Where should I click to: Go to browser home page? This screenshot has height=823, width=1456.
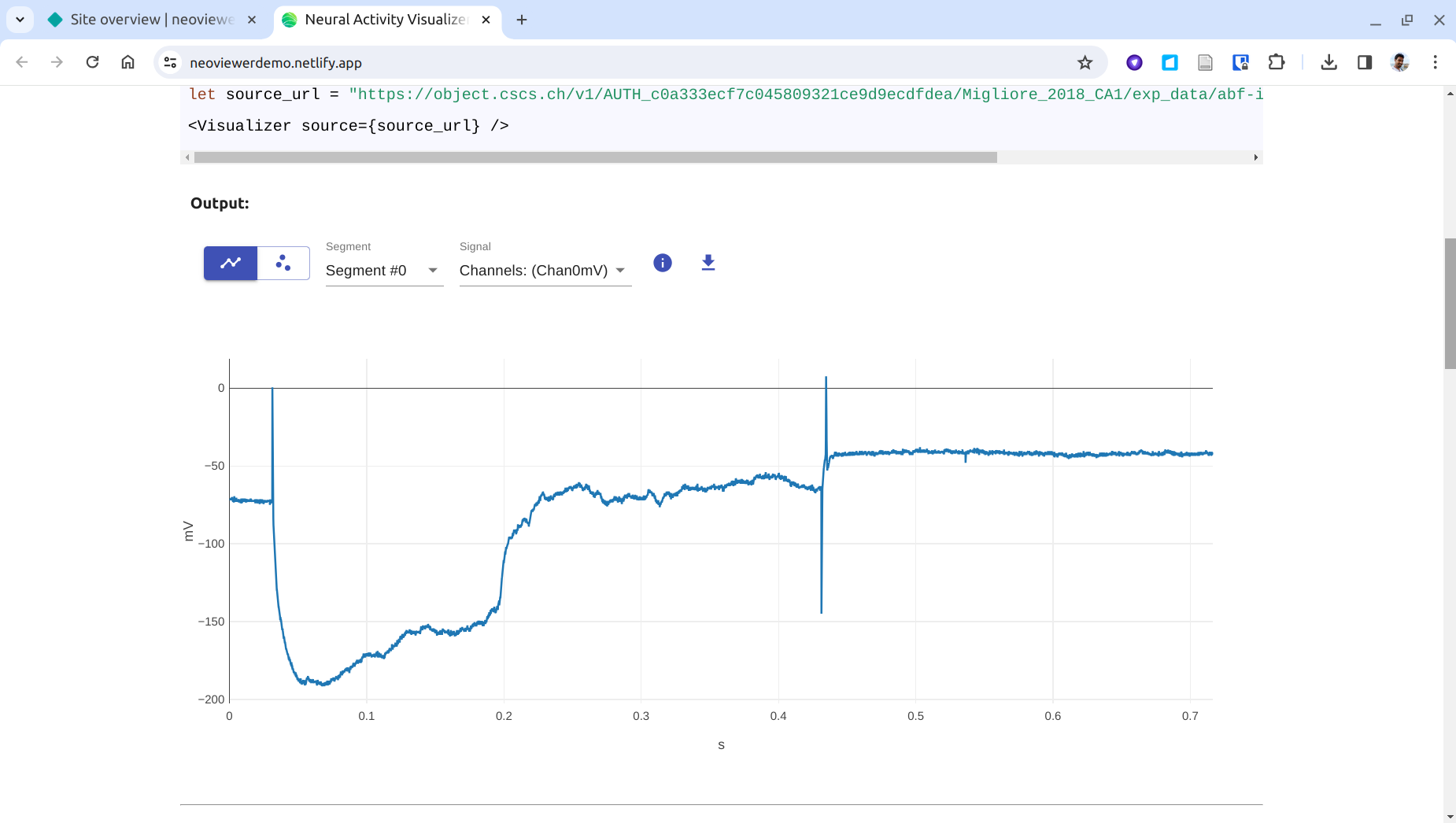click(127, 63)
